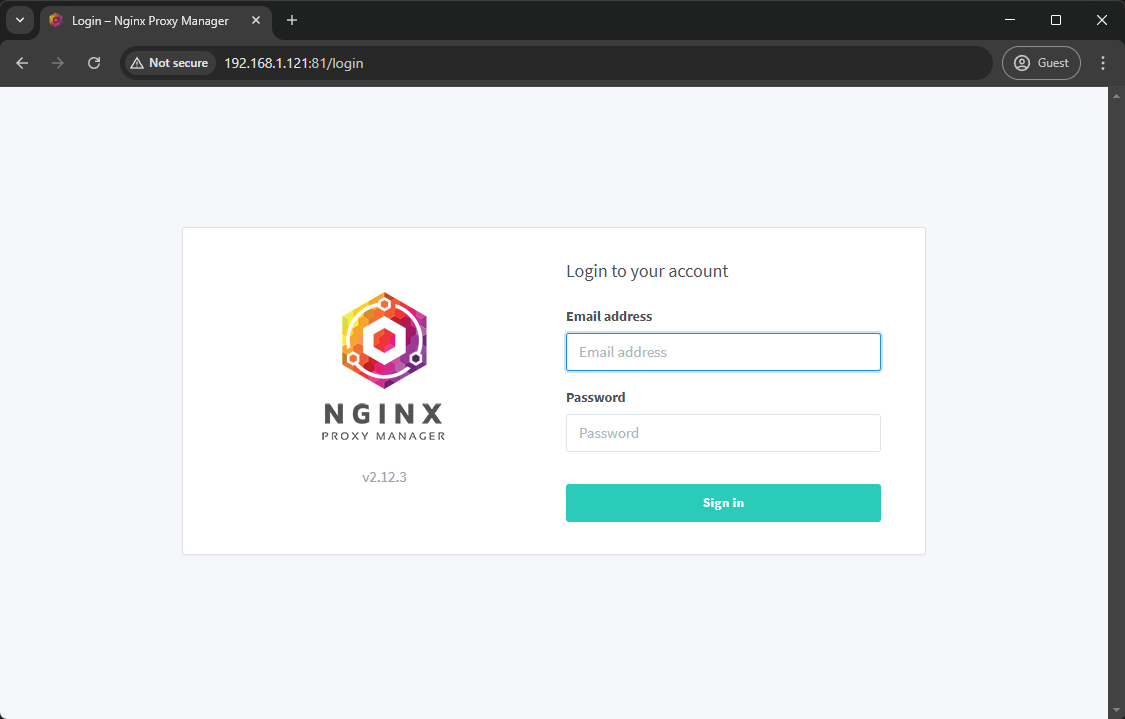Screen dimensions: 1125x719
Task: Maximize the browser window
Action: (1055, 20)
